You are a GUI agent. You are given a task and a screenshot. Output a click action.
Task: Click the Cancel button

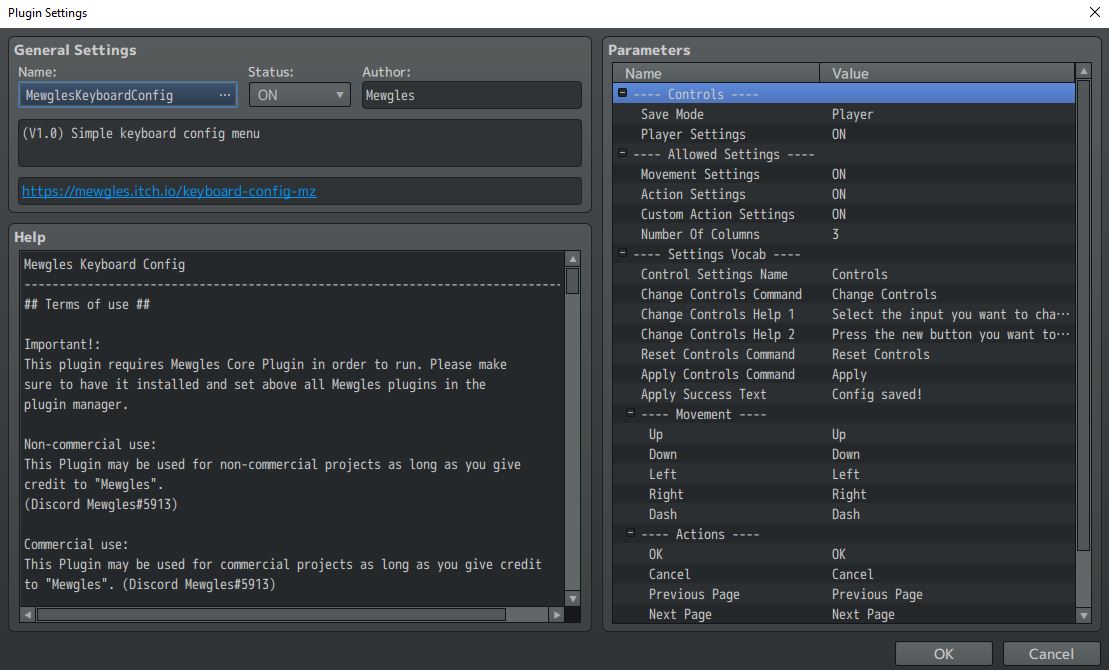(x=1051, y=654)
